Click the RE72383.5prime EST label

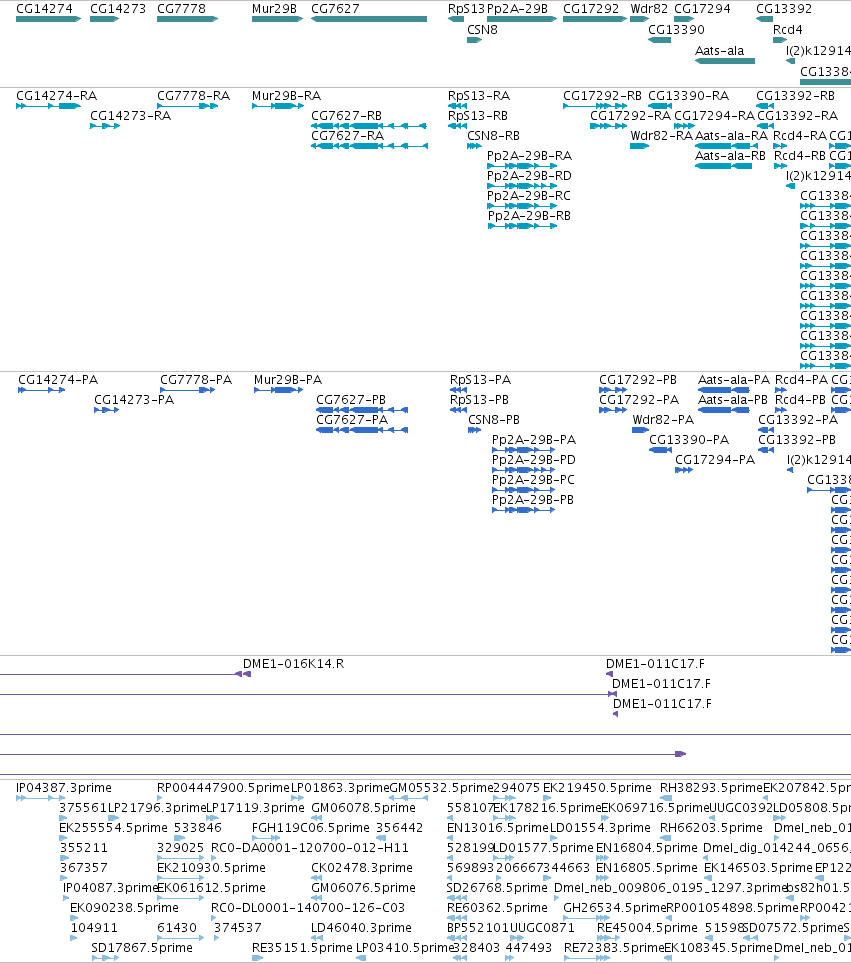point(614,948)
